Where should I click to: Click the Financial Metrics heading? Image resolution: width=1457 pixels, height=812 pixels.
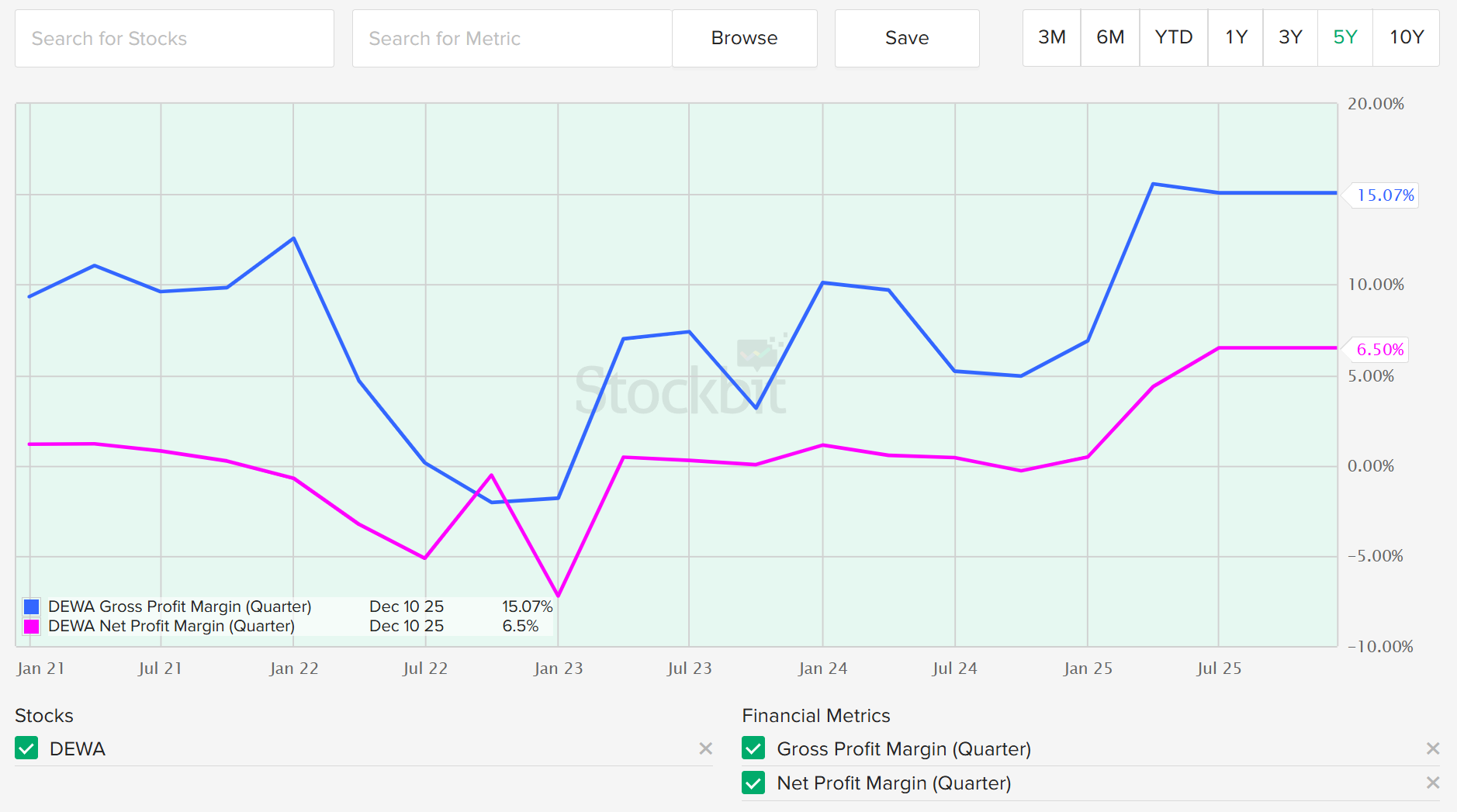coord(815,715)
